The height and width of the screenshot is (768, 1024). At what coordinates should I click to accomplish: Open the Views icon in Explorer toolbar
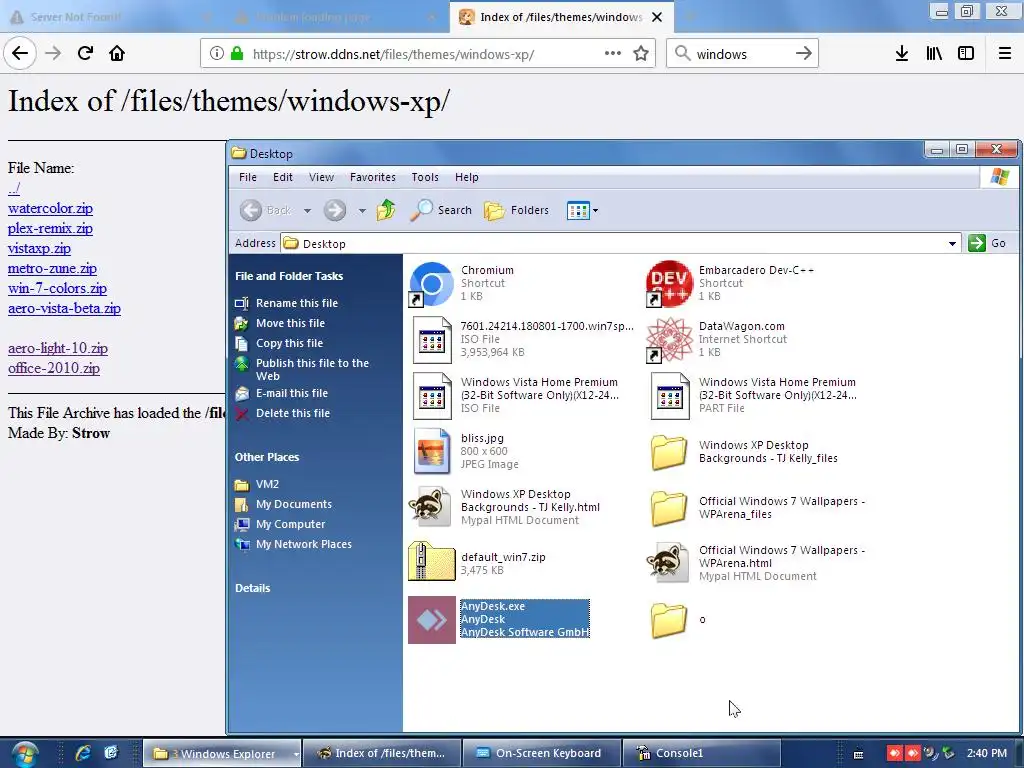[578, 210]
